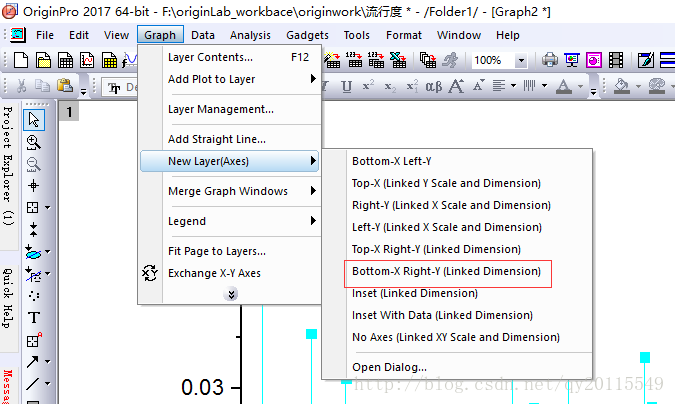
Task: Click the Print icon
Action: point(550,60)
